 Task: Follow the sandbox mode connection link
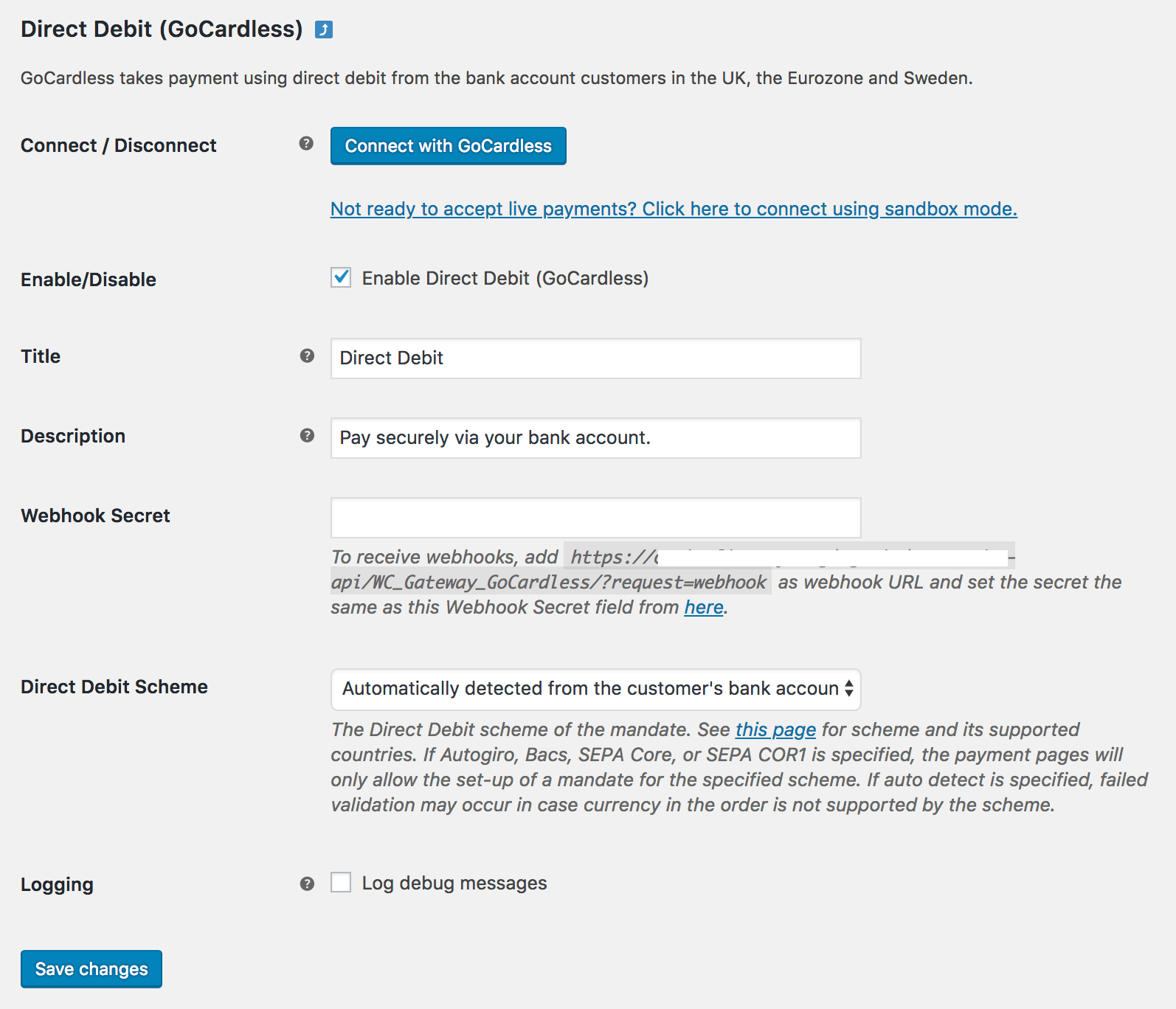[x=674, y=209]
